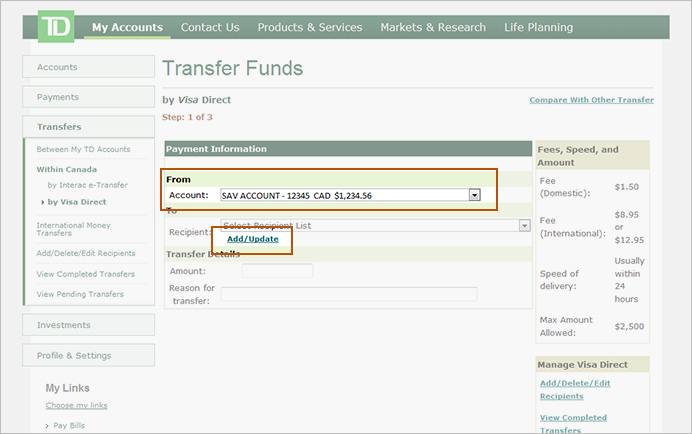The width and height of the screenshot is (692, 434).
Task: Open Life Planning menu
Action: (x=538, y=27)
